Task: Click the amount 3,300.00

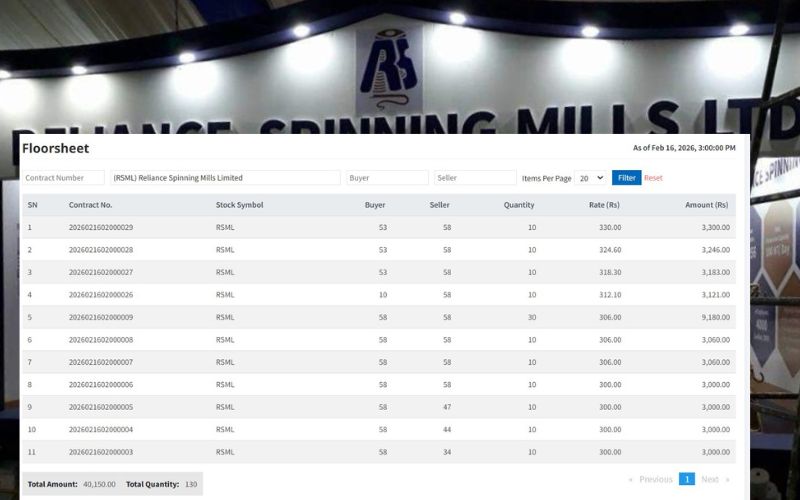Action: click(x=716, y=227)
